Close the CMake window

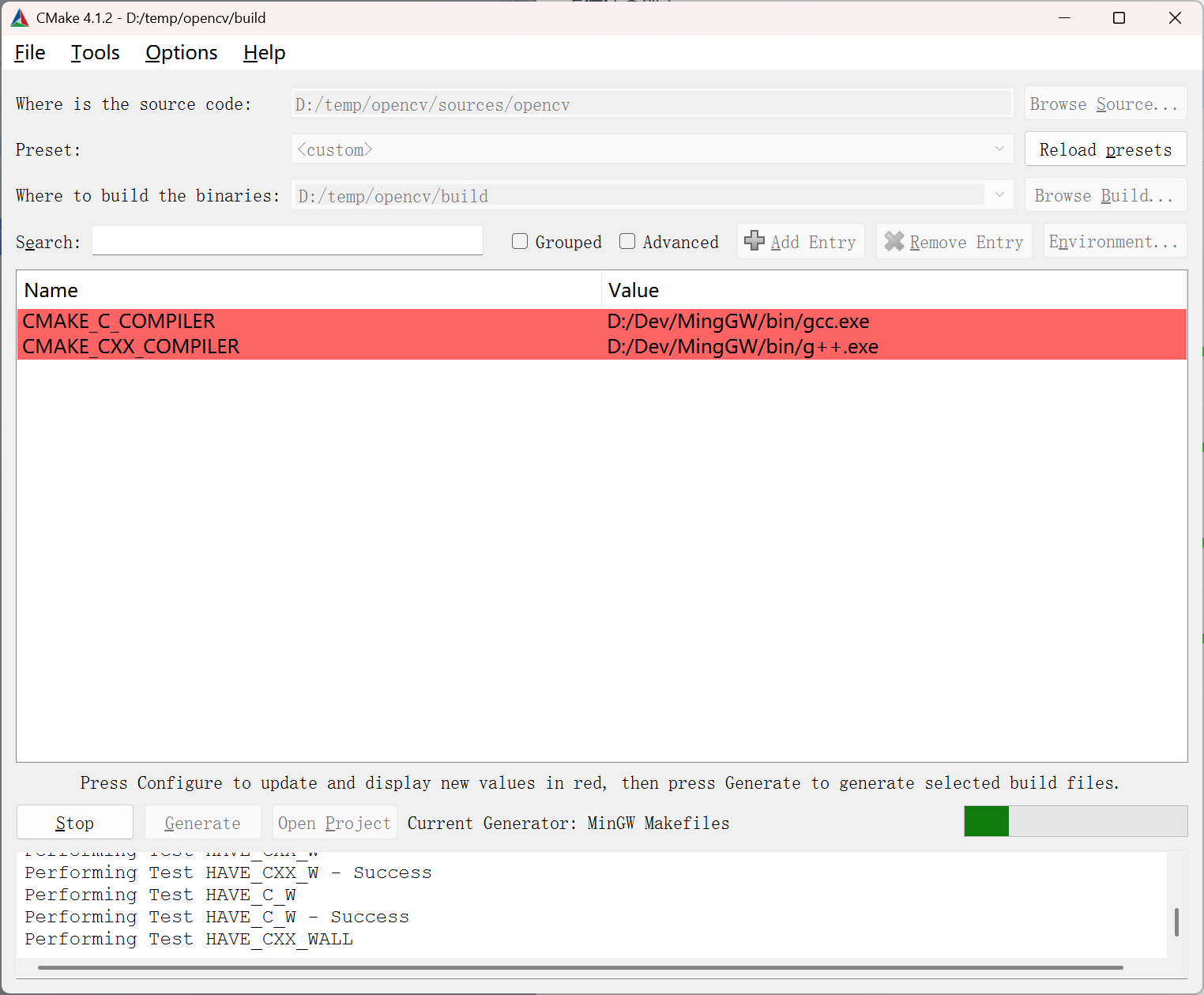tap(1175, 18)
